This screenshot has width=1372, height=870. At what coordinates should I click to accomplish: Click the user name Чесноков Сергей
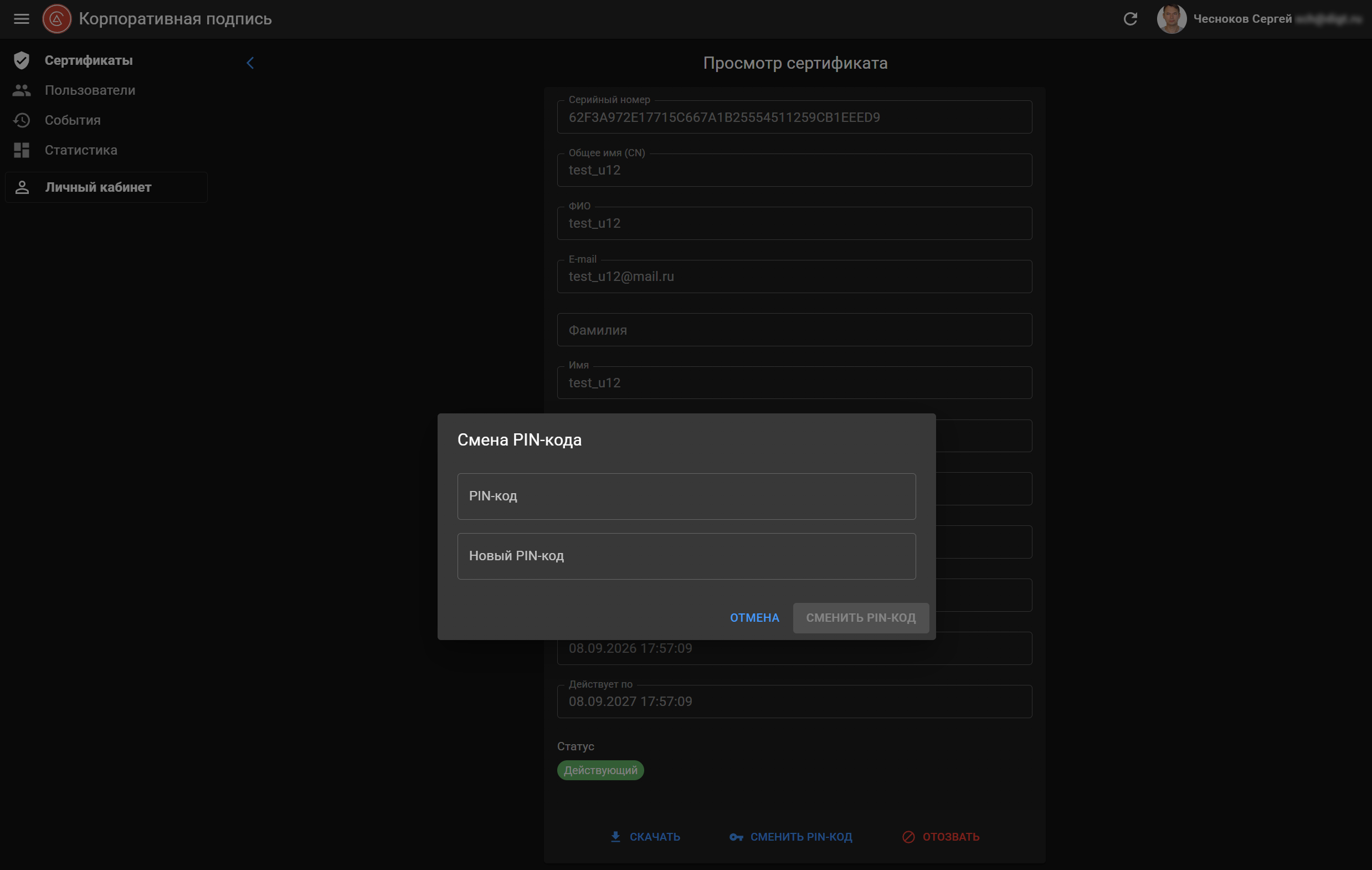1242,19
